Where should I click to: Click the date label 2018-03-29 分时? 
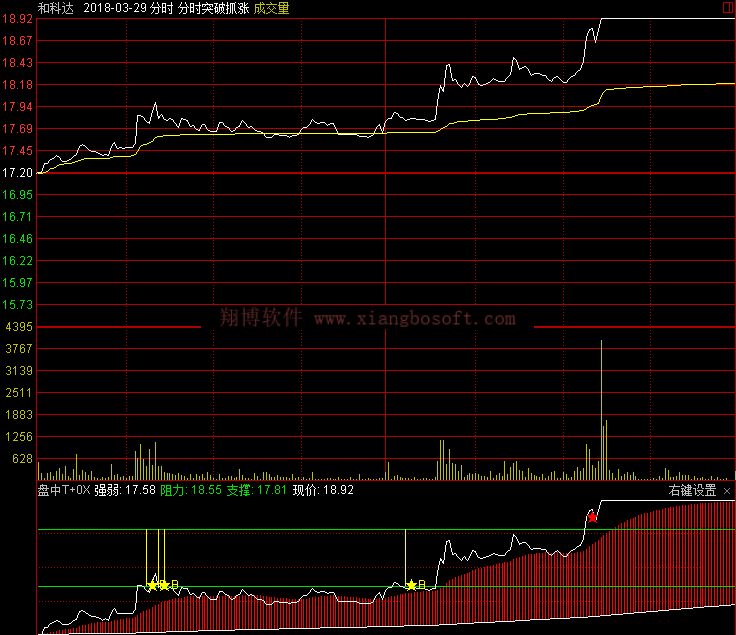click(128, 8)
